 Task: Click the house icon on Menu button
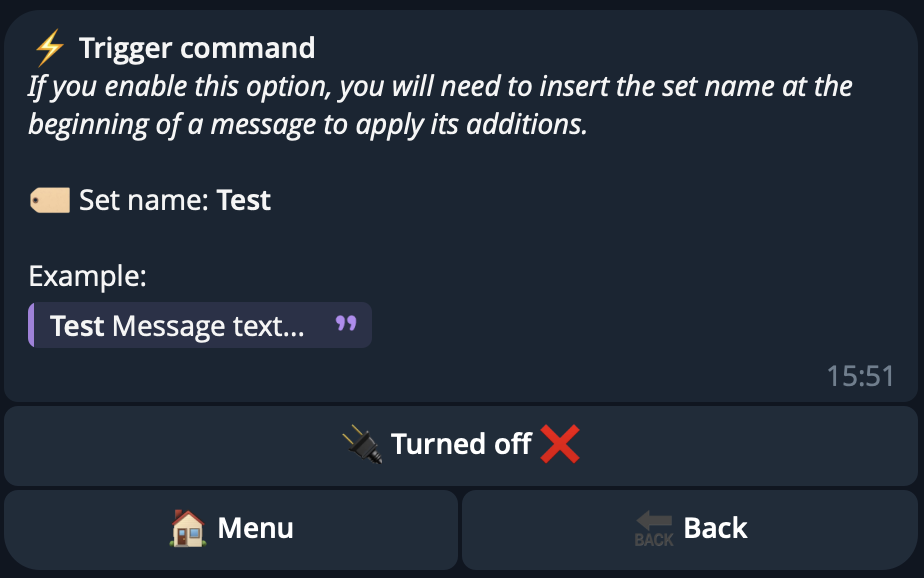click(x=188, y=527)
